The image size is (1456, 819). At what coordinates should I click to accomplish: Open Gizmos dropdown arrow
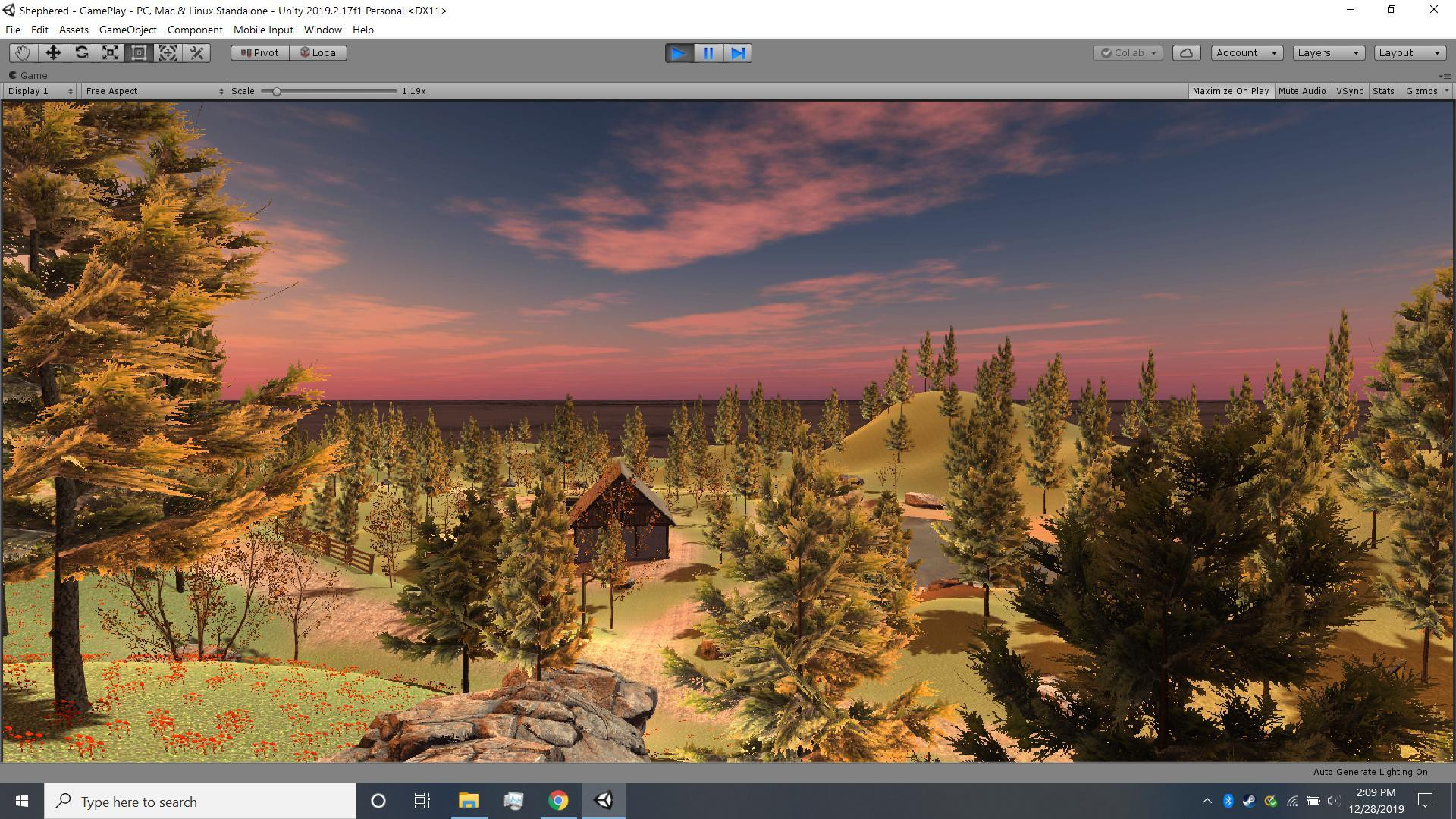pyautogui.click(x=1447, y=91)
